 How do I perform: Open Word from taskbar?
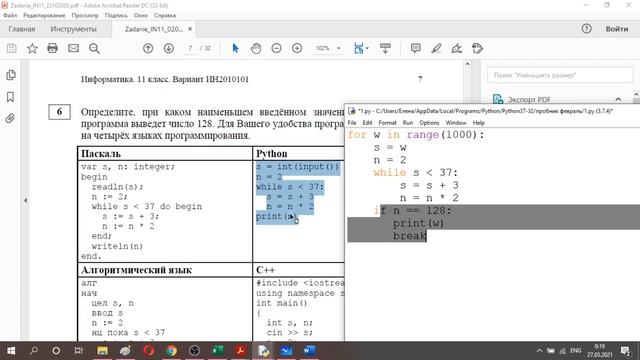click(x=309, y=351)
